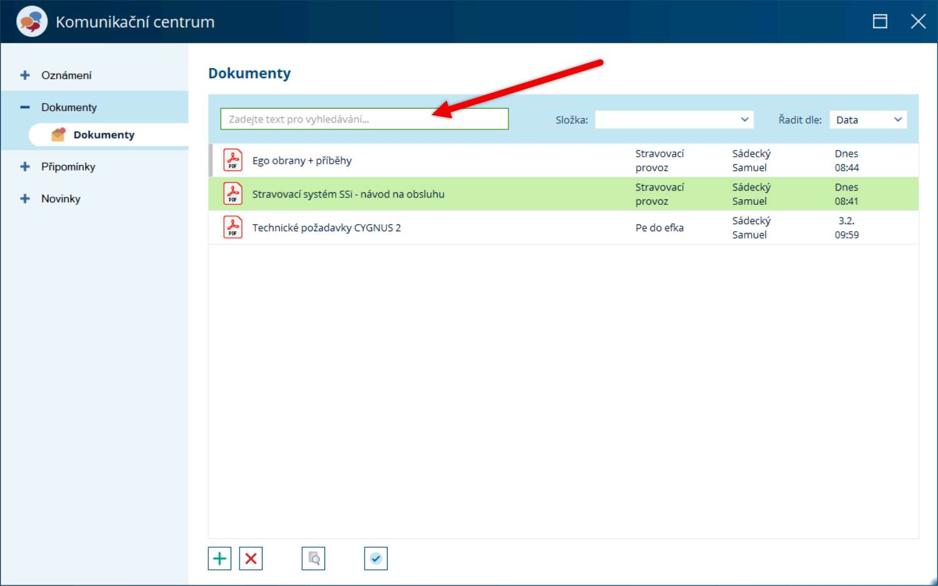The height and width of the screenshot is (586, 938).
Task: Open the Složka folder dropdown
Action: pos(674,120)
